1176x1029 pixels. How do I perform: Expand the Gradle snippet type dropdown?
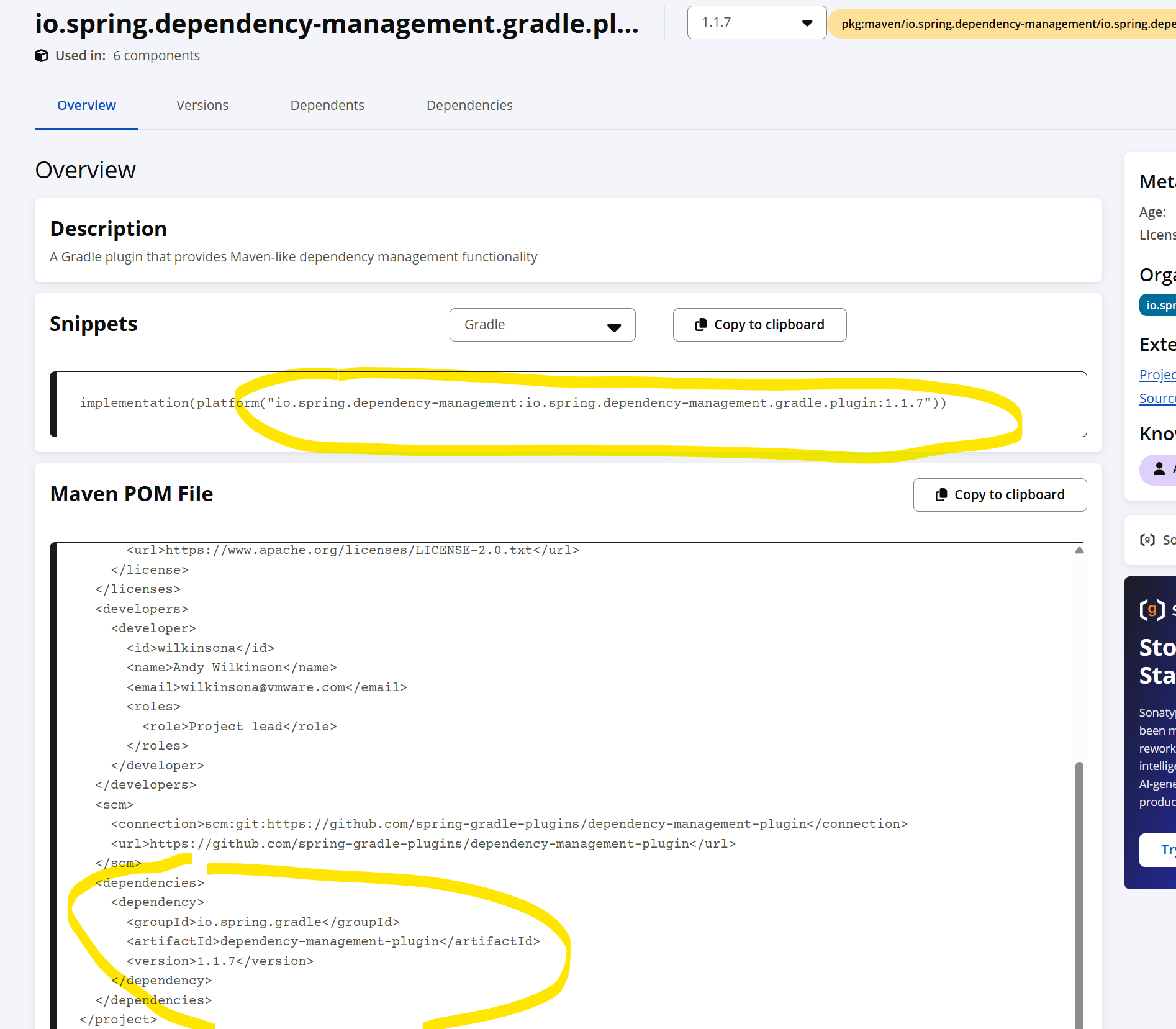(542, 325)
